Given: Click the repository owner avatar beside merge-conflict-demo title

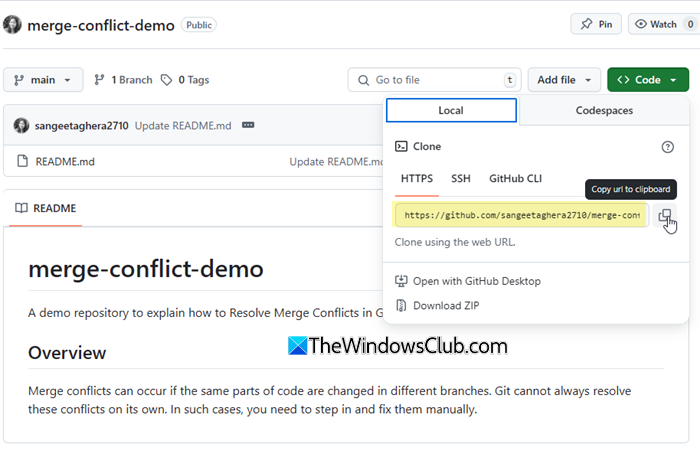Looking at the screenshot, I should point(12,25).
